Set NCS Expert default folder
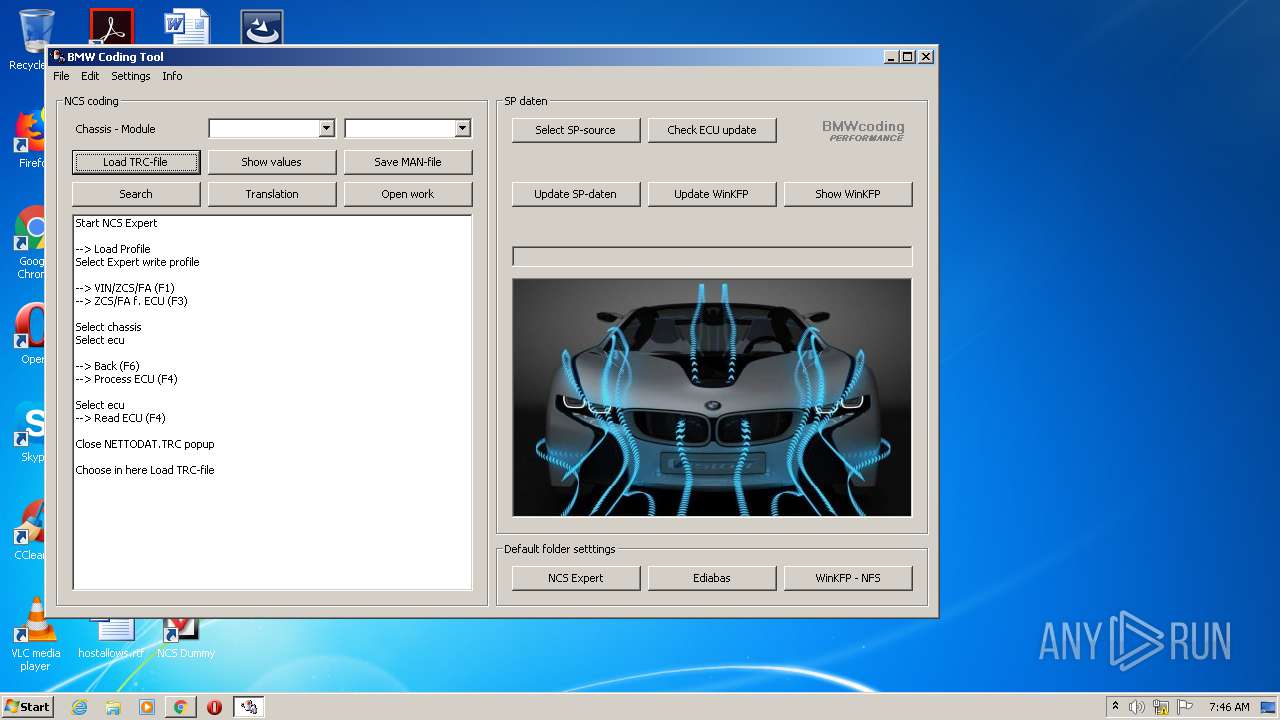 (576, 578)
